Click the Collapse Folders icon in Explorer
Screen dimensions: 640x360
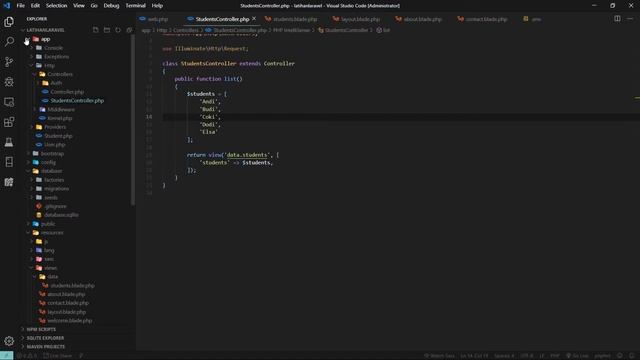129,30
